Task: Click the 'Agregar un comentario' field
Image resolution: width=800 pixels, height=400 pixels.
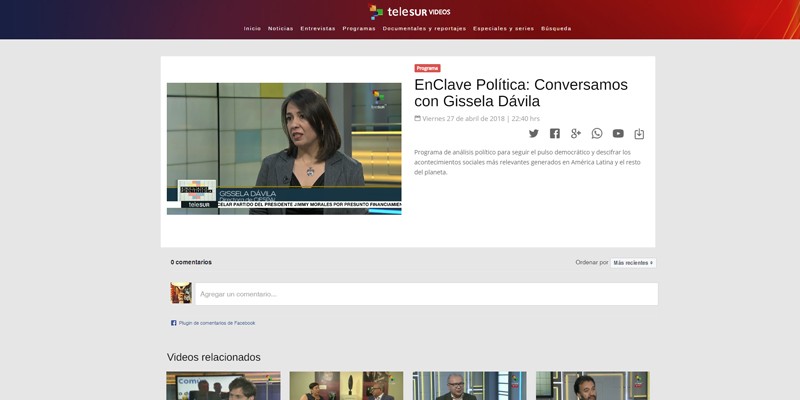Action: click(x=425, y=294)
